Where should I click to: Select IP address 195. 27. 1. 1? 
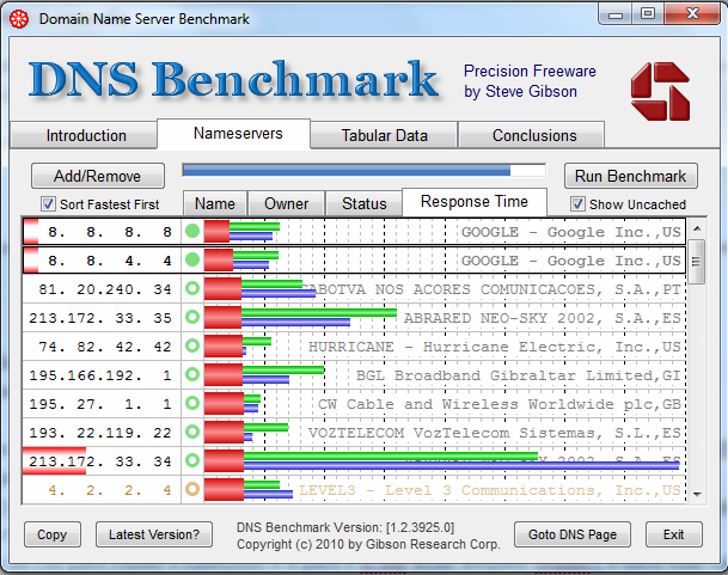100,404
